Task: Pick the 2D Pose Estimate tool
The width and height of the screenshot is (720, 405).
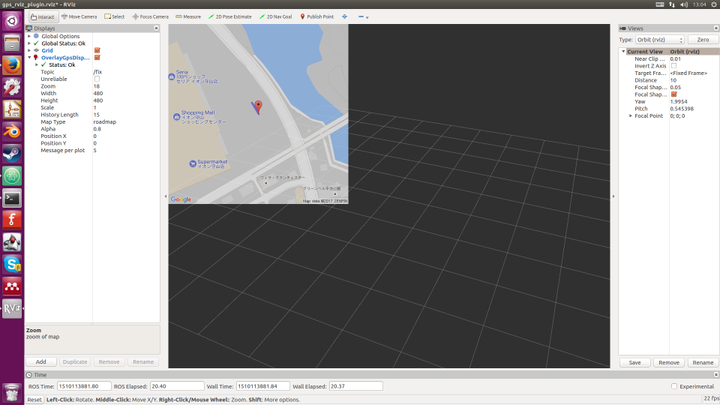Action: click(229, 17)
